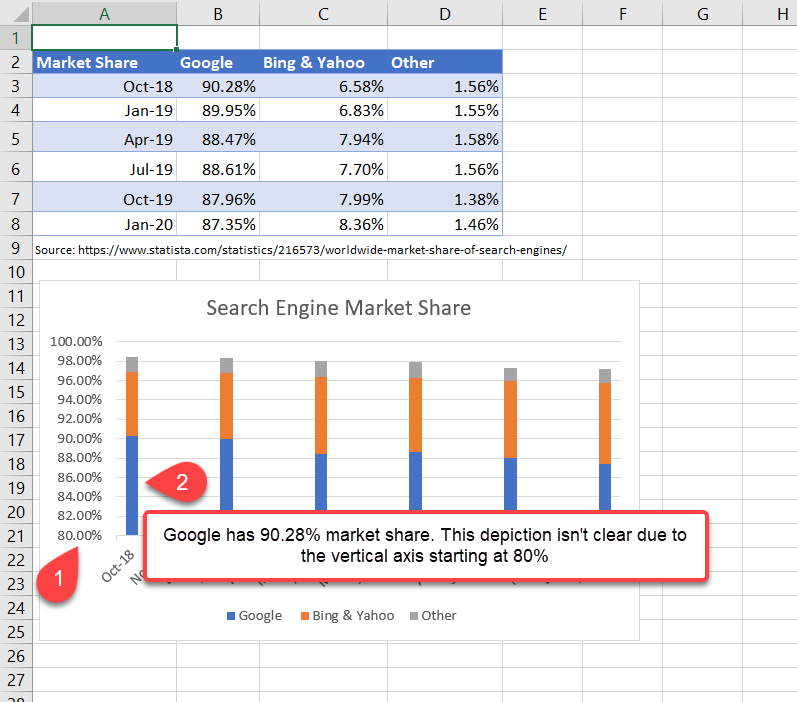Click the cell showing 88.47%

pos(218,139)
